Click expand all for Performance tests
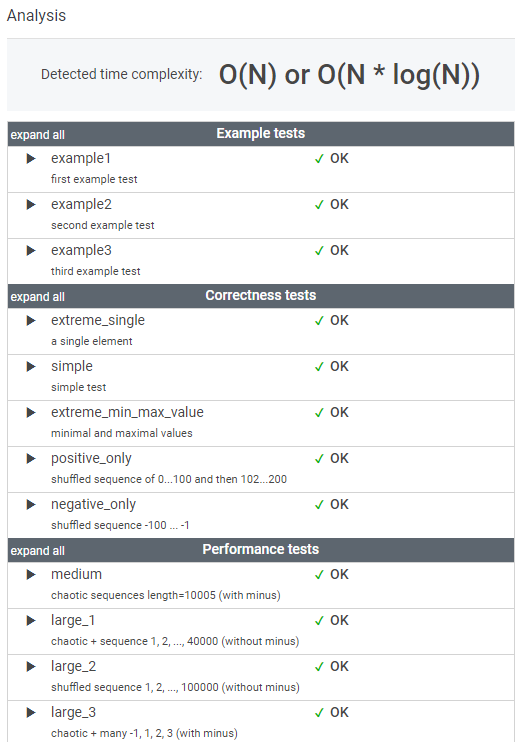The image size is (523, 742). pos(37,551)
